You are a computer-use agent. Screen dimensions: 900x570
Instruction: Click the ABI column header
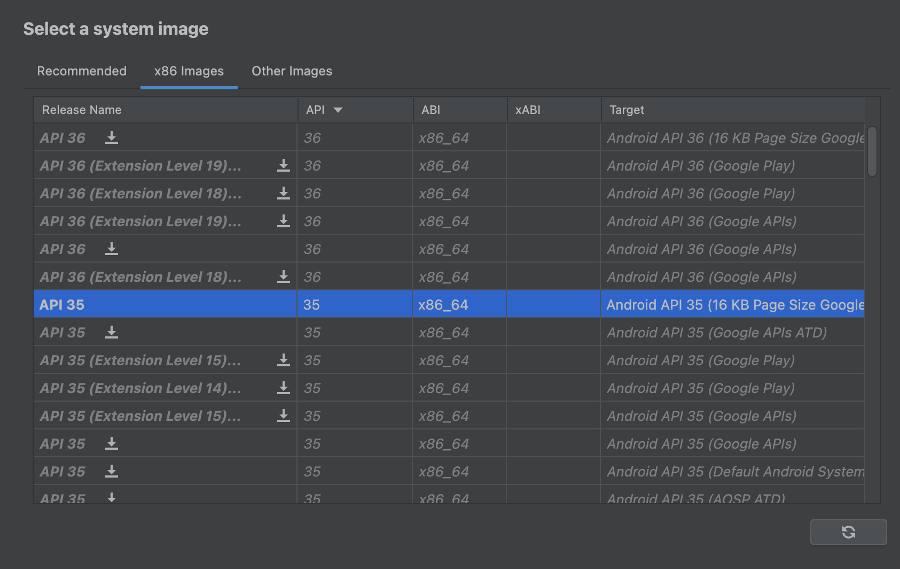coord(431,110)
